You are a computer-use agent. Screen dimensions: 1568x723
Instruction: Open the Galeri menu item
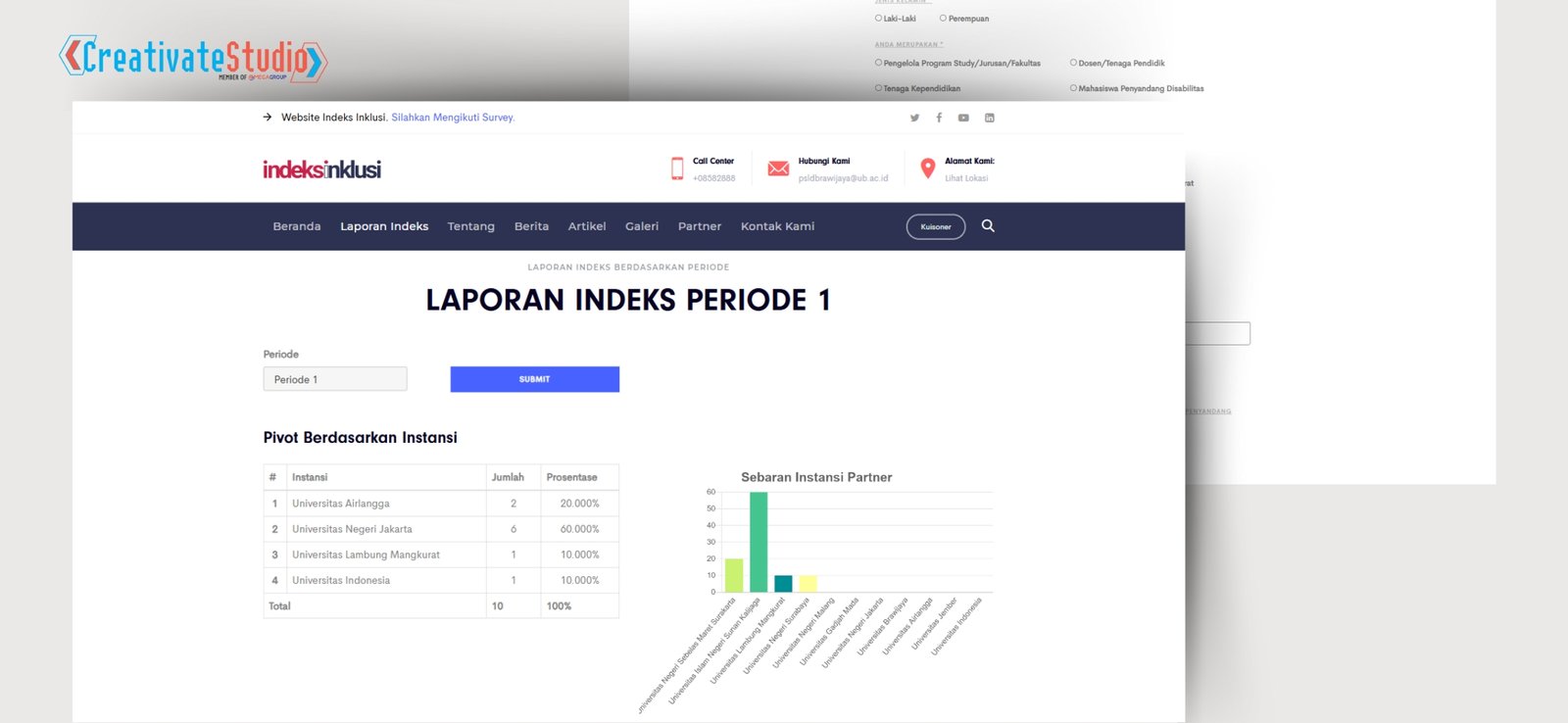point(642,226)
